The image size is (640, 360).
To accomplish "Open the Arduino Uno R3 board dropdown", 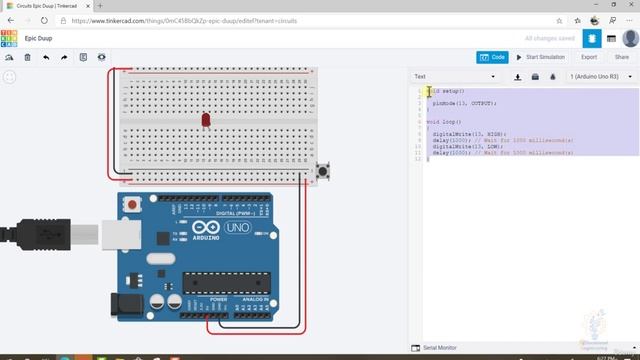I will (601, 77).
